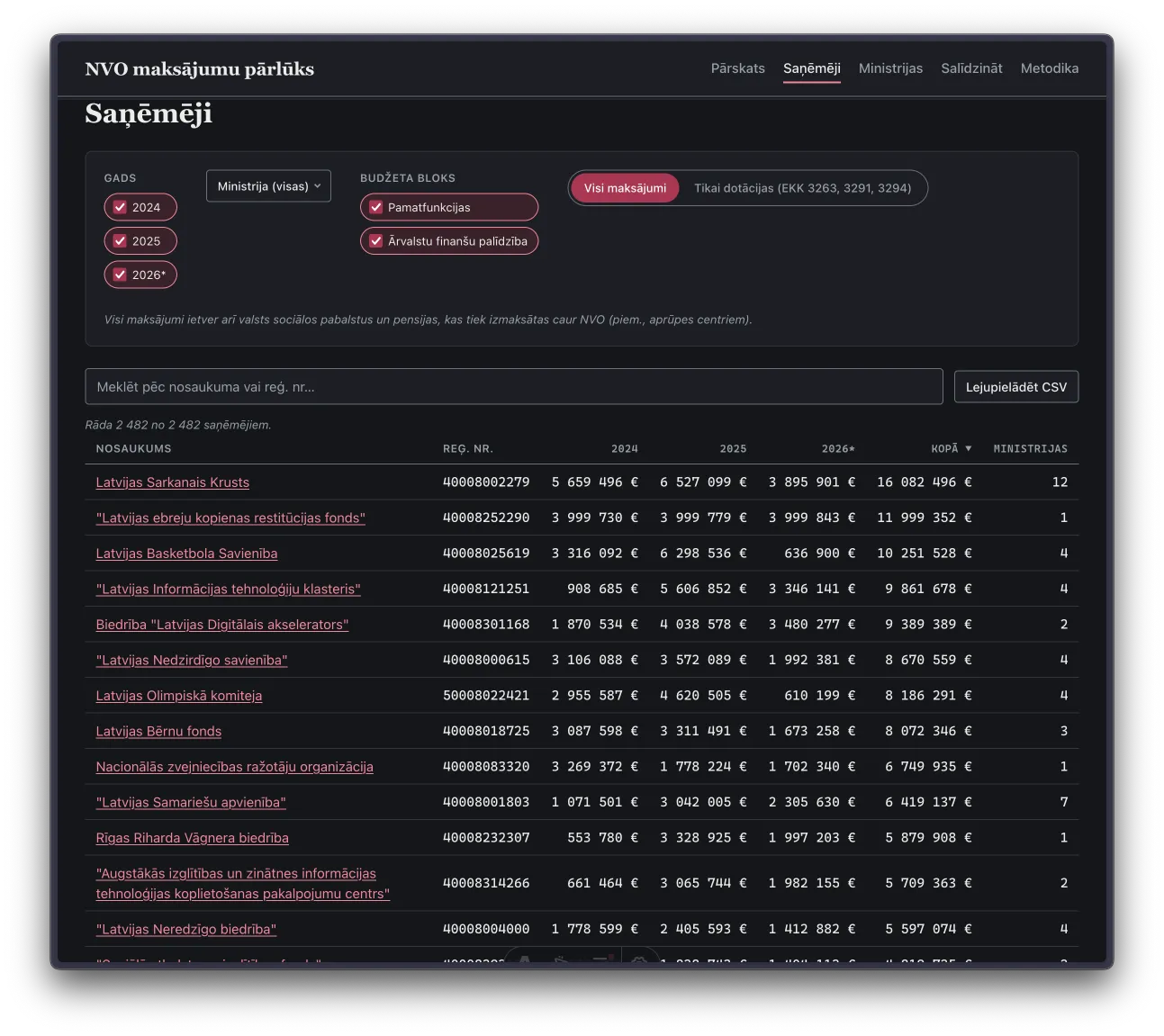Sort by the 2024 column header in the table

(x=625, y=448)
